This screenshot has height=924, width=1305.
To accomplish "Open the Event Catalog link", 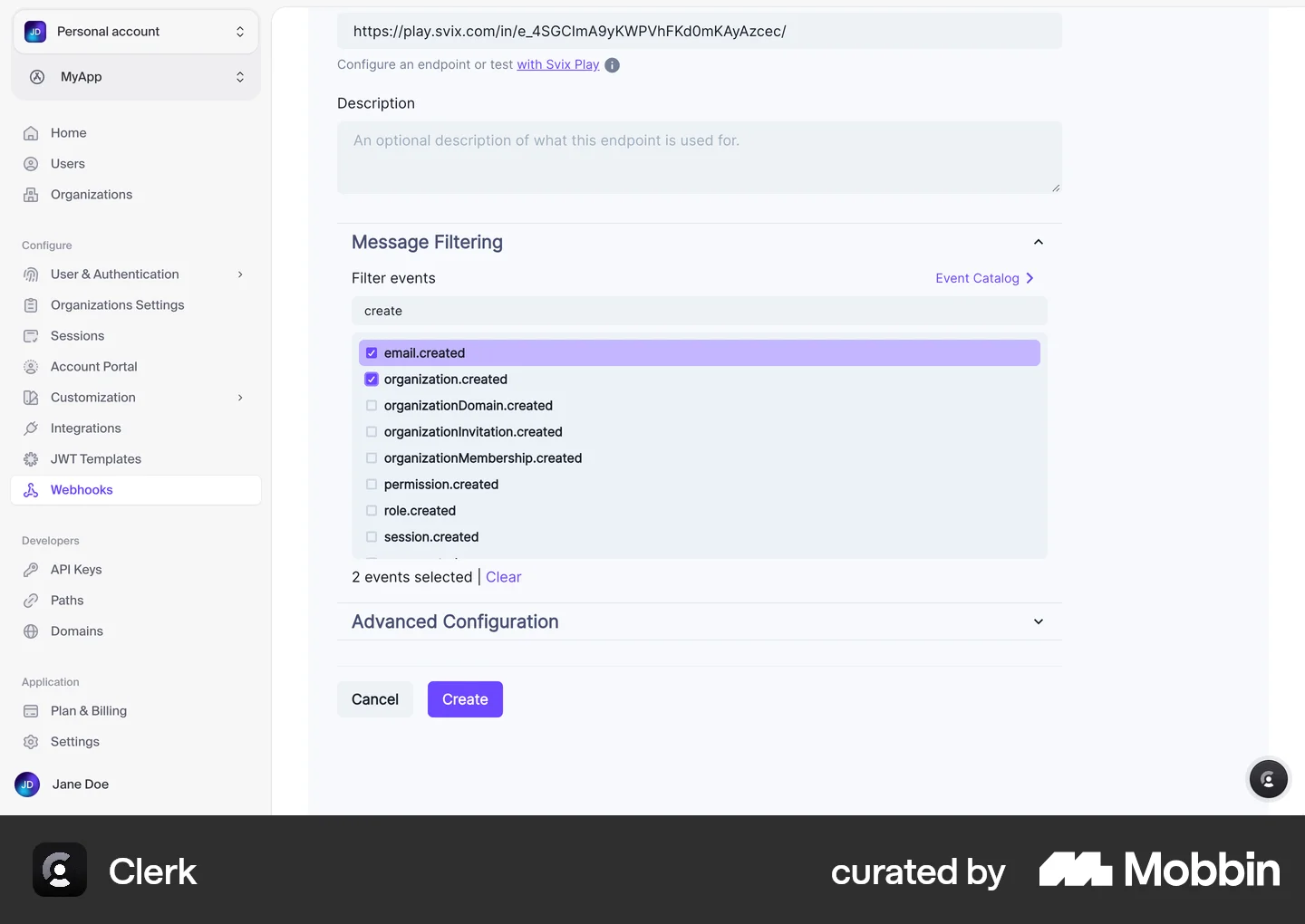I will coord(984,278).
